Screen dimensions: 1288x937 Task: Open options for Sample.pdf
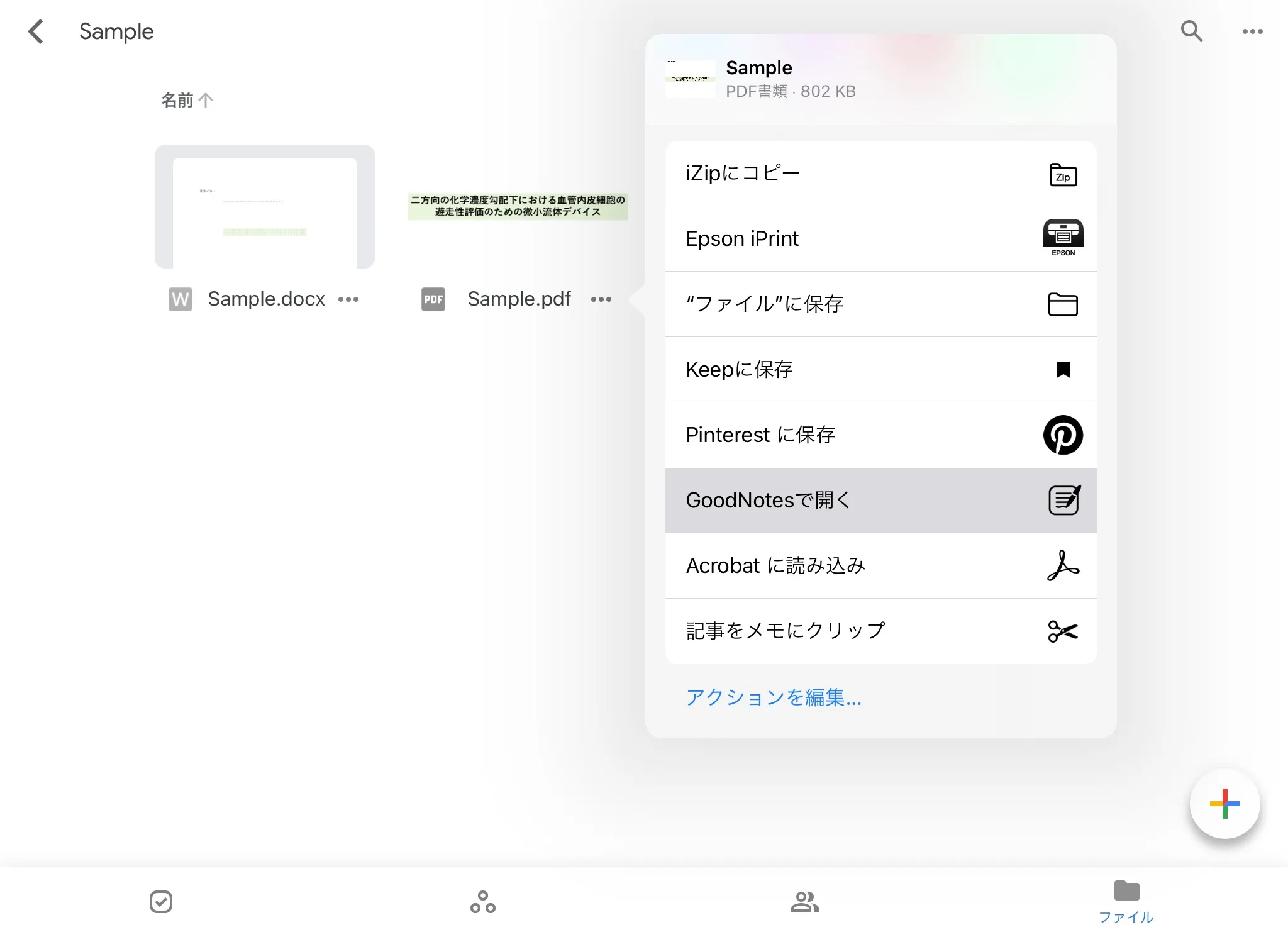click(x=601, y=299)
